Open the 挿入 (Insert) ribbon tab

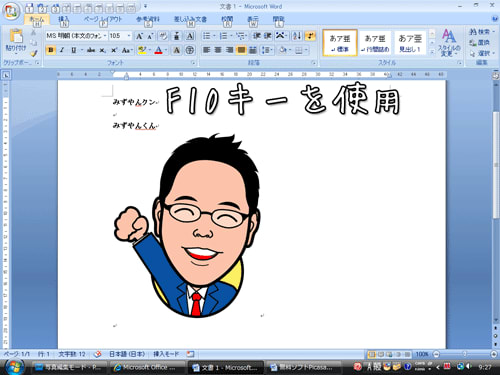[x=63, y=19]
